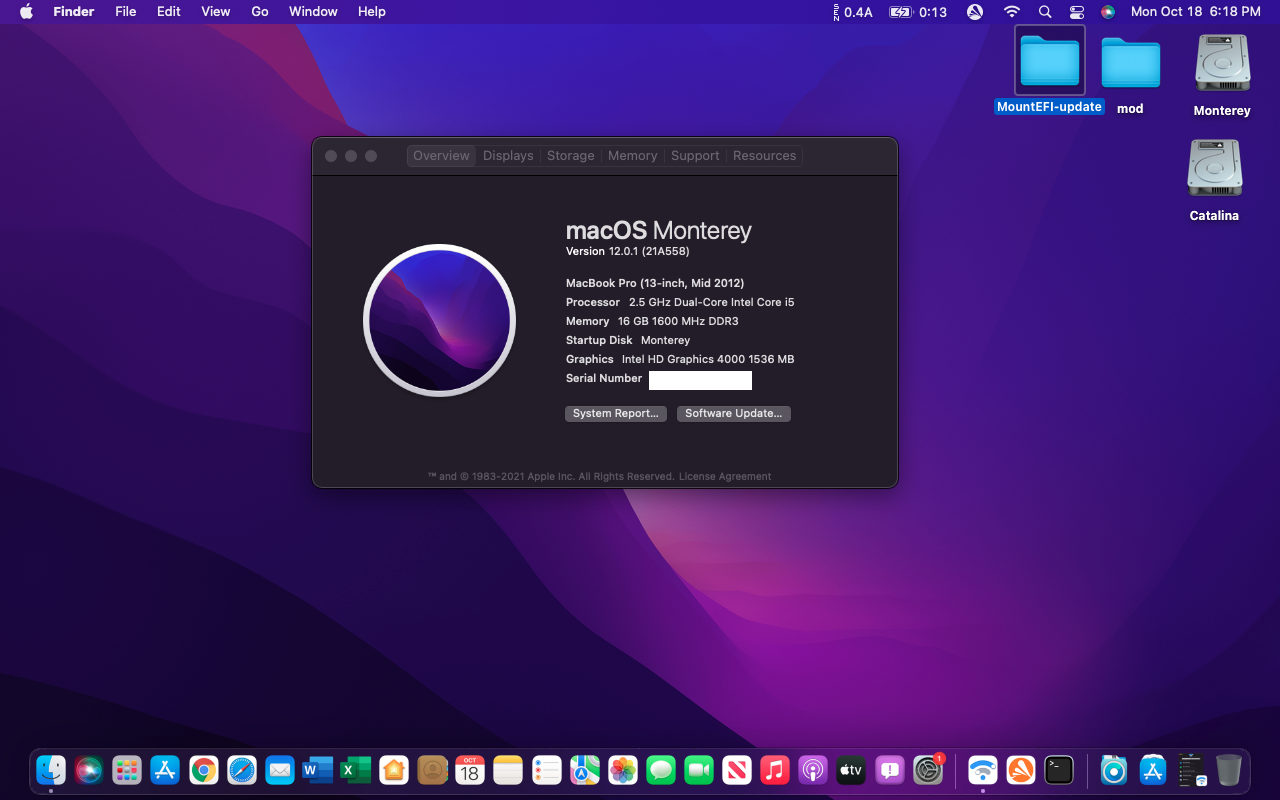
Task: Switch to the Resources tab
Action: pos(764,156)
